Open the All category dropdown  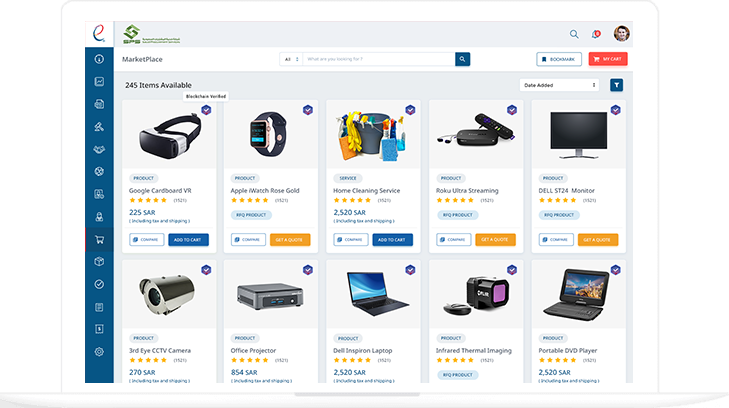point(291,59)
